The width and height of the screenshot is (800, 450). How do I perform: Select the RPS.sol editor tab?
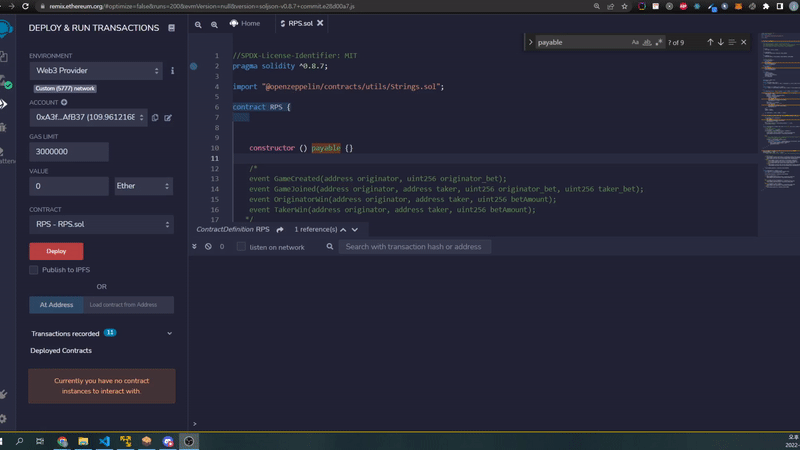(x=300, y=23)
